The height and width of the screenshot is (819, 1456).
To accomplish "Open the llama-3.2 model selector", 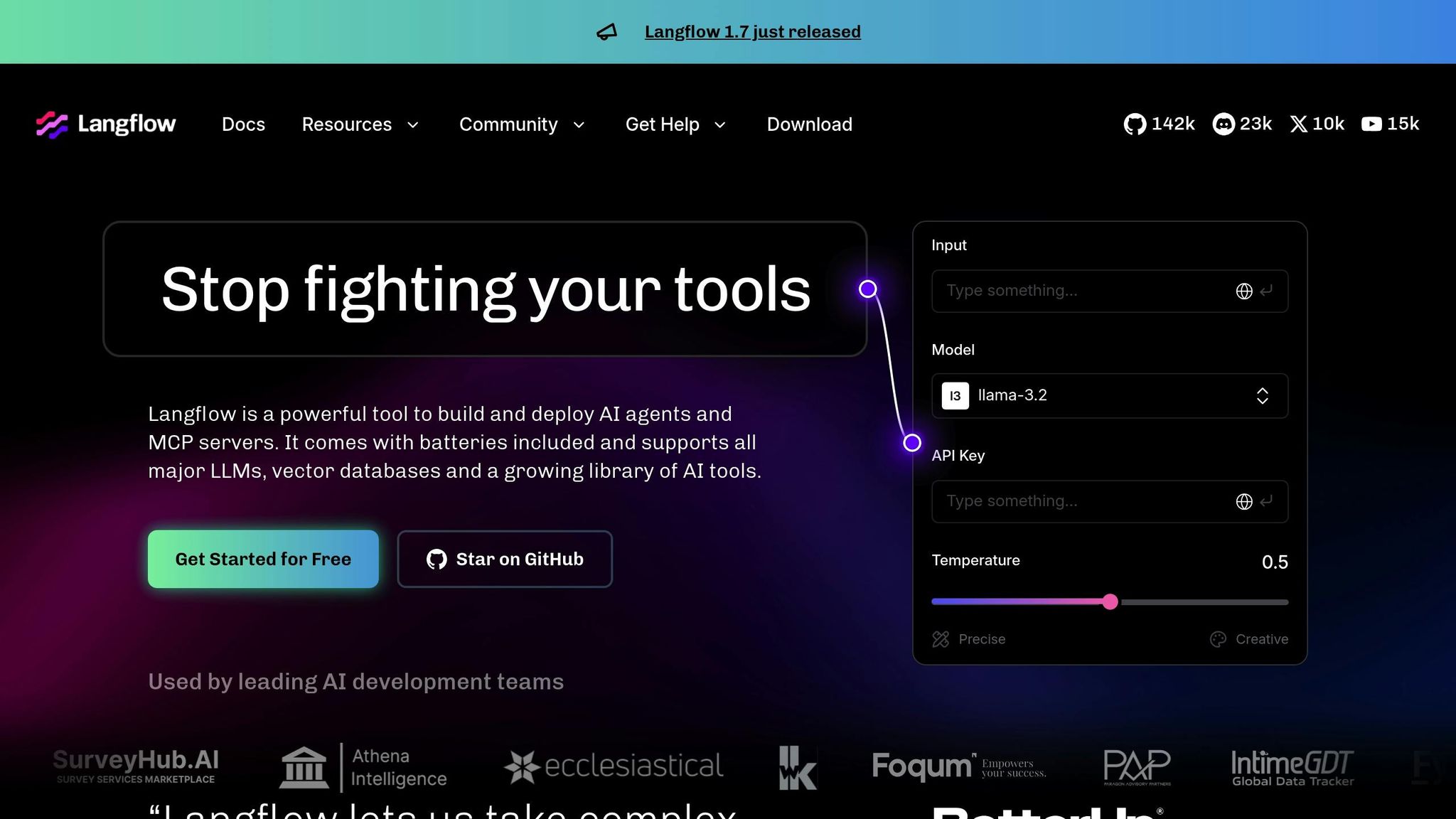I will tap(1109, 396).
